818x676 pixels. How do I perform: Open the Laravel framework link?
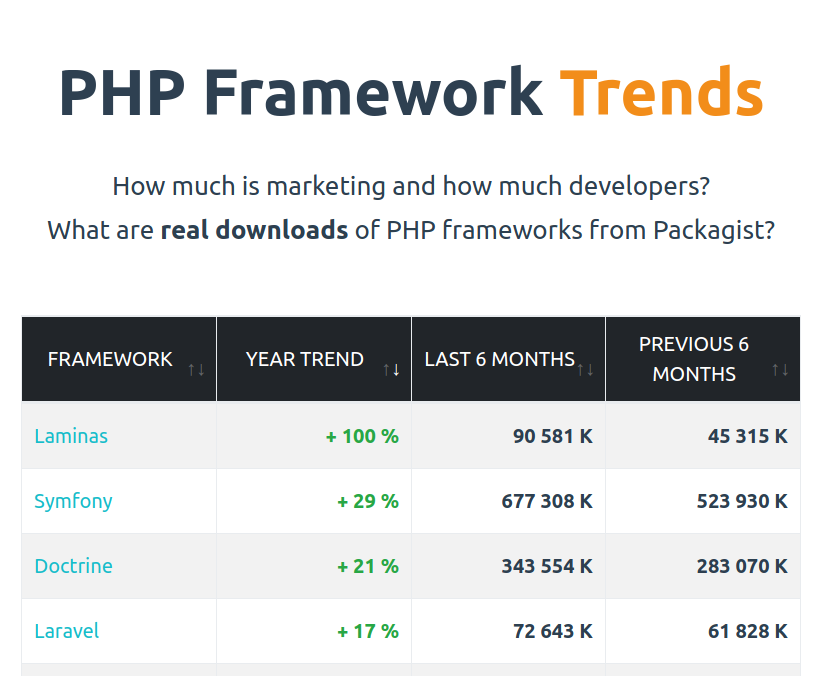(x=67, y=631)
